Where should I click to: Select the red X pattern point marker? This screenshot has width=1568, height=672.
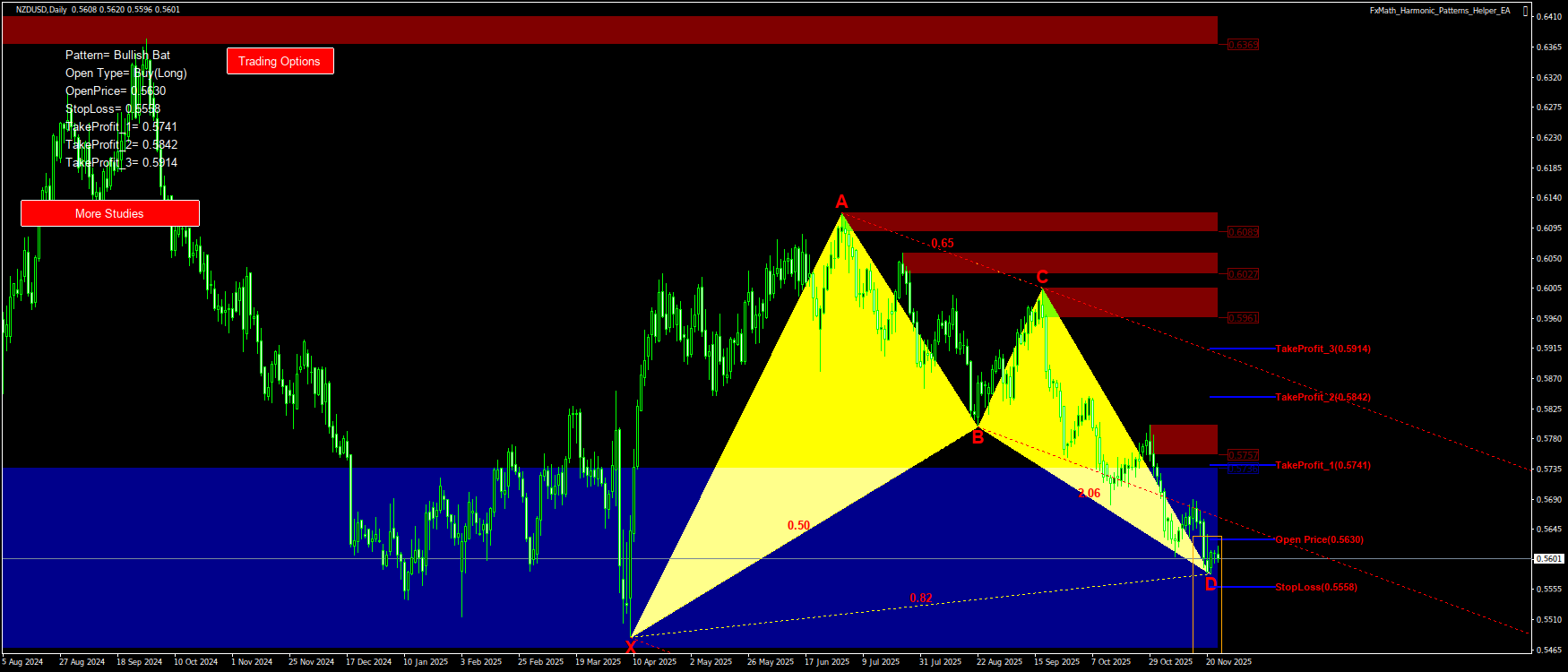click(631, 646)
